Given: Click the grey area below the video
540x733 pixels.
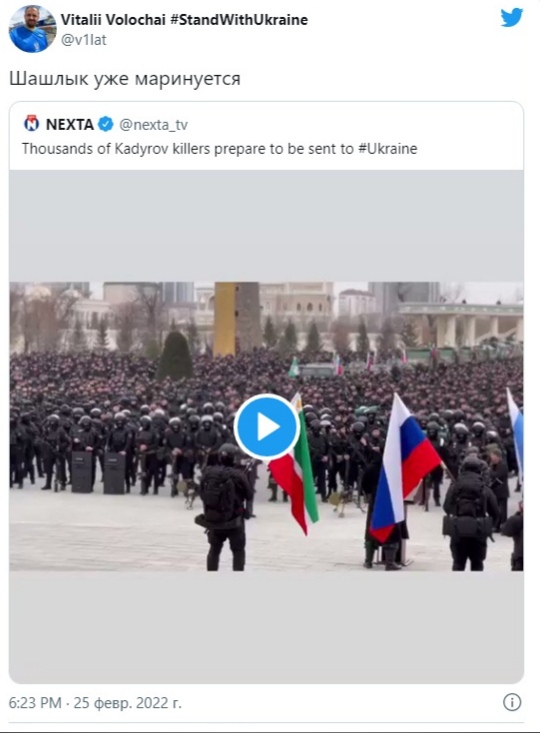Looking at the screenshot, I should [x=266, y=627].
